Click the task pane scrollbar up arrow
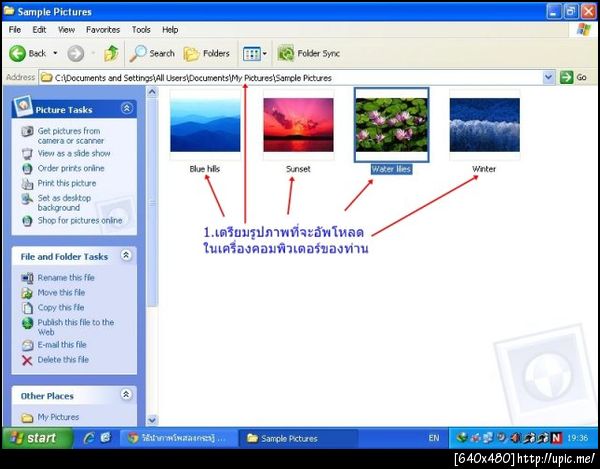The width and height of the screenshot is (600, 469). pos(152,92)
